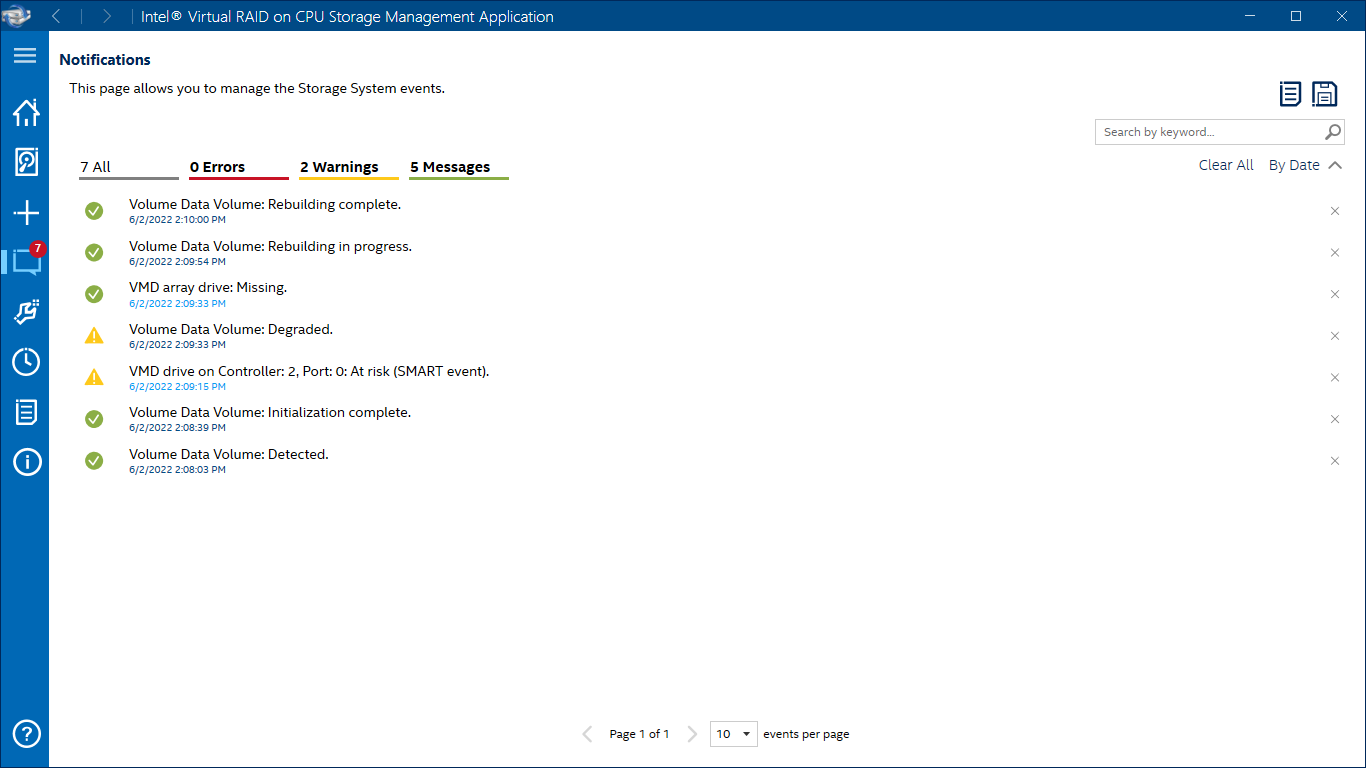Click the search magnifier icon
This screenshot has height=768, width=1366.
[1333, 132]
